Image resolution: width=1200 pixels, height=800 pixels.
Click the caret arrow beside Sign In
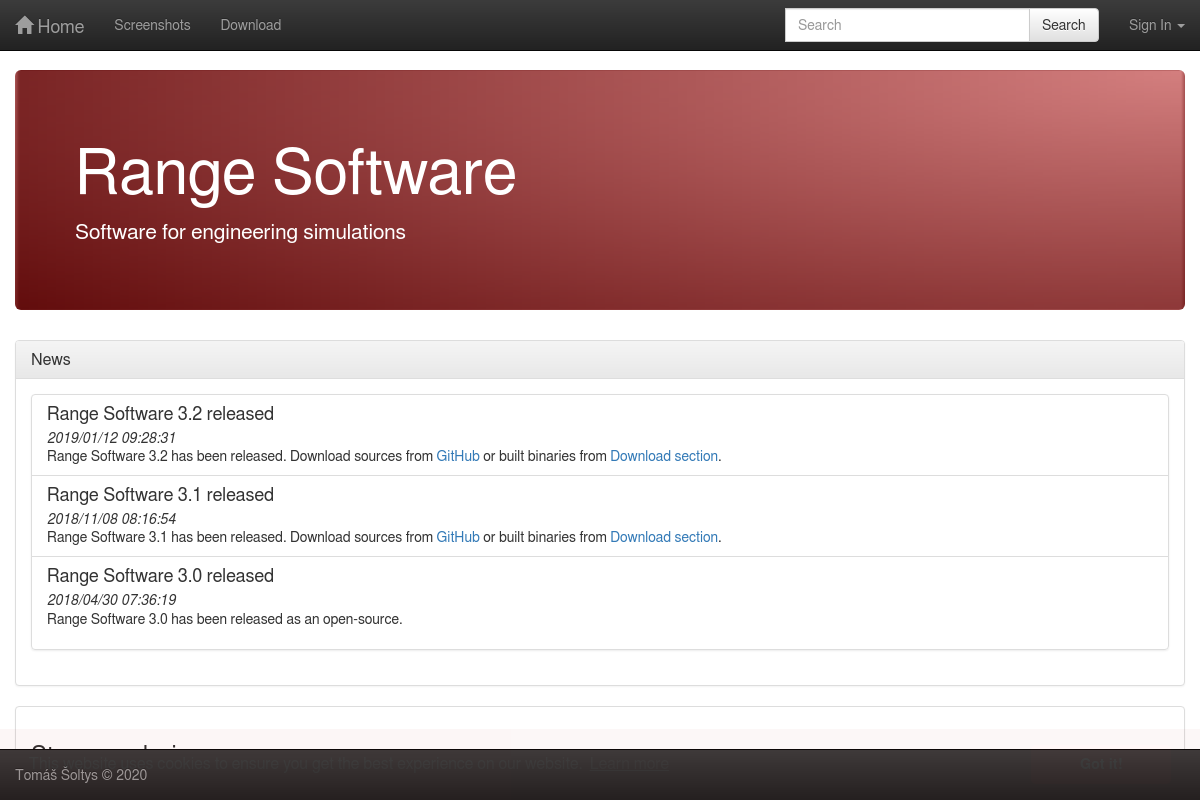[x=1181, y=26]
